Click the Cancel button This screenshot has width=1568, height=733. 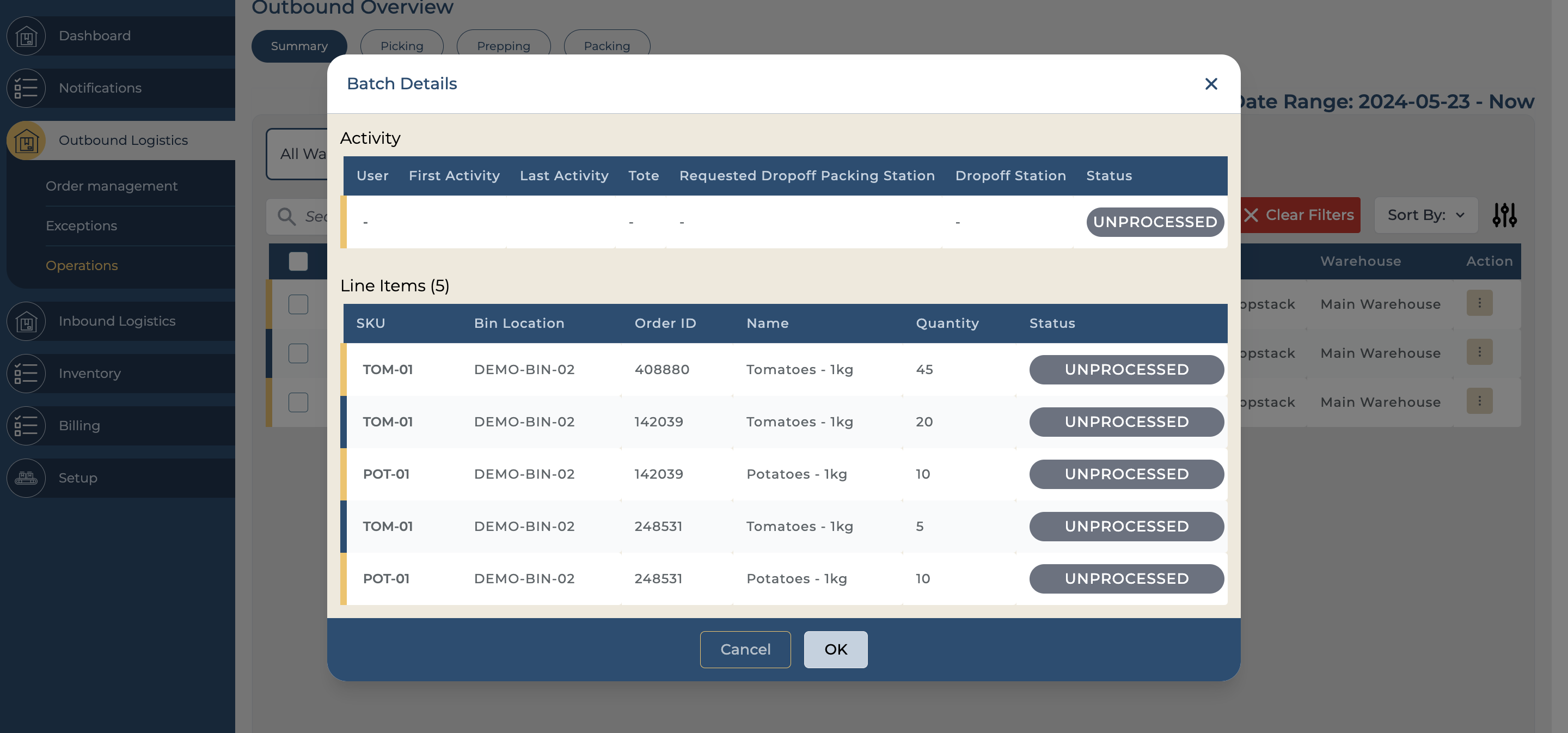(x=745, y=649)
